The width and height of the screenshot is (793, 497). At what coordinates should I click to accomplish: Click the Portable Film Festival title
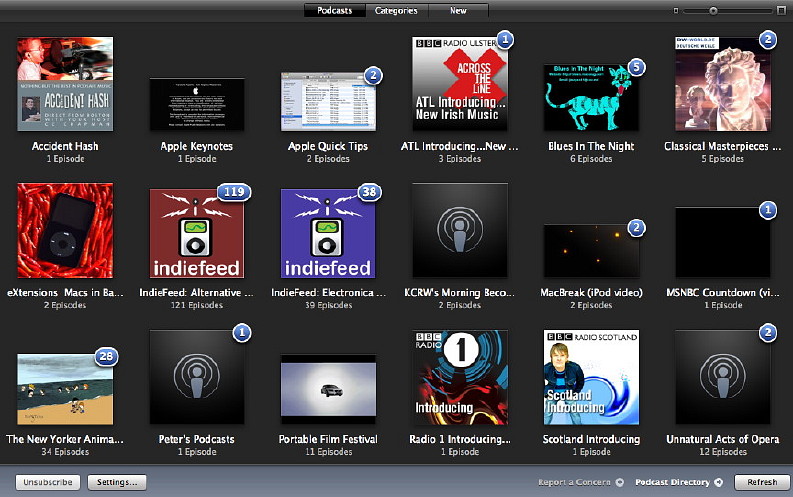click(x=328, y=439)
